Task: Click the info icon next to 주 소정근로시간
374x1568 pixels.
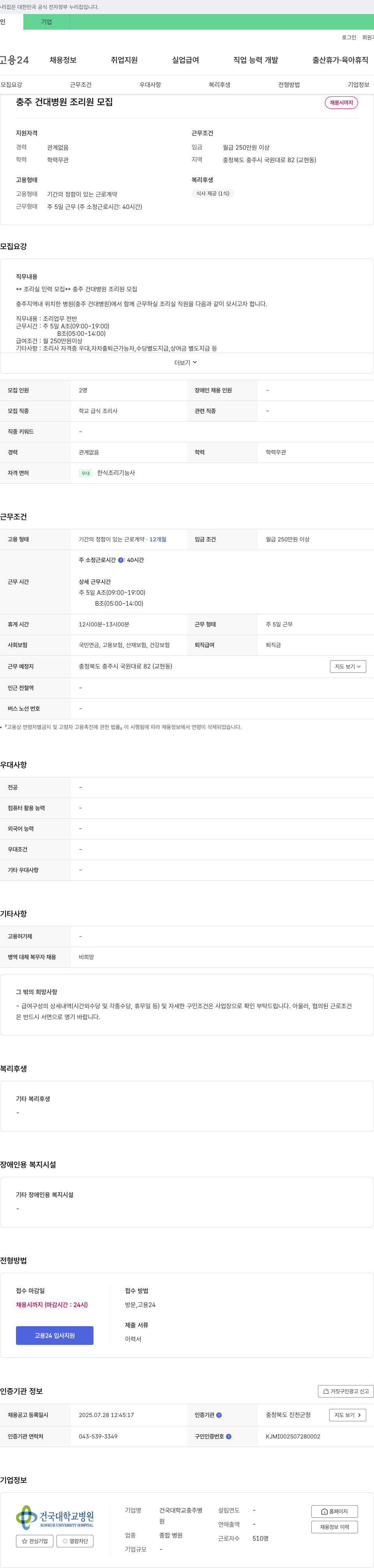Action: click(x=120, y=560)
